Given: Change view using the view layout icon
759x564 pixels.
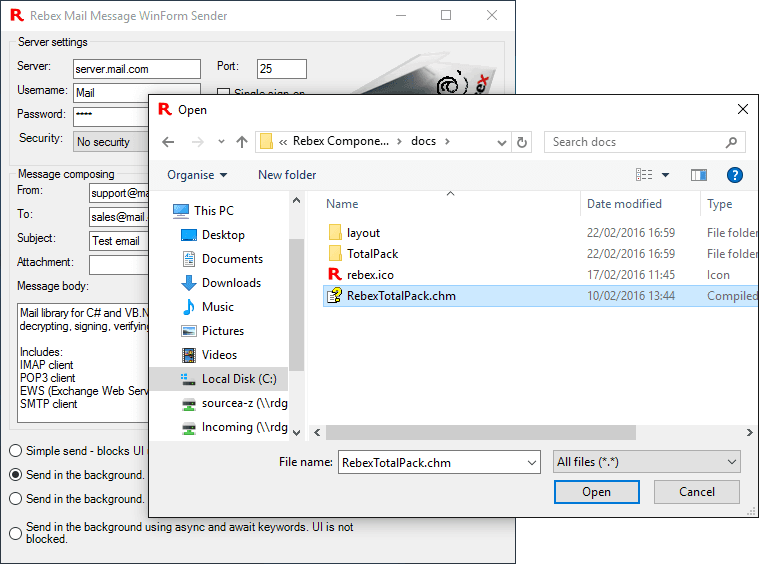Looking at the screenshot, I should (644, 175).
